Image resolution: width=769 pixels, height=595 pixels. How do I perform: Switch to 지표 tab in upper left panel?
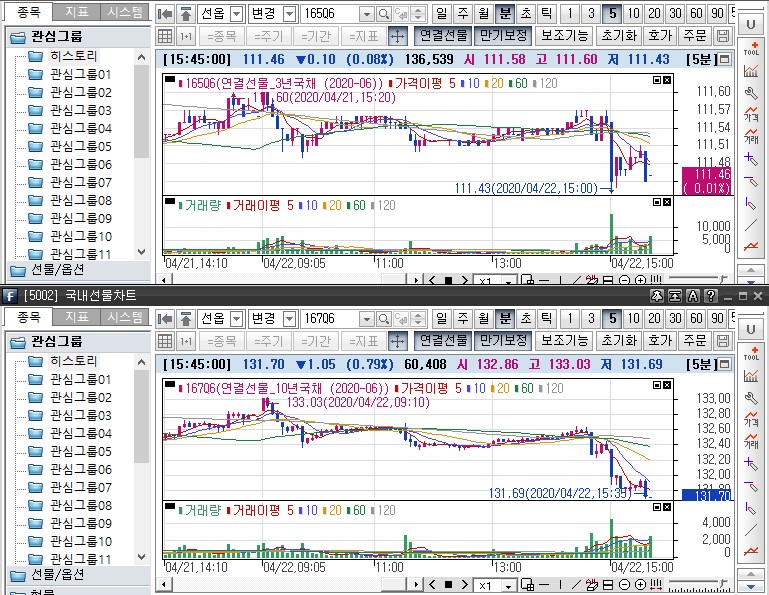pos(77,12)
